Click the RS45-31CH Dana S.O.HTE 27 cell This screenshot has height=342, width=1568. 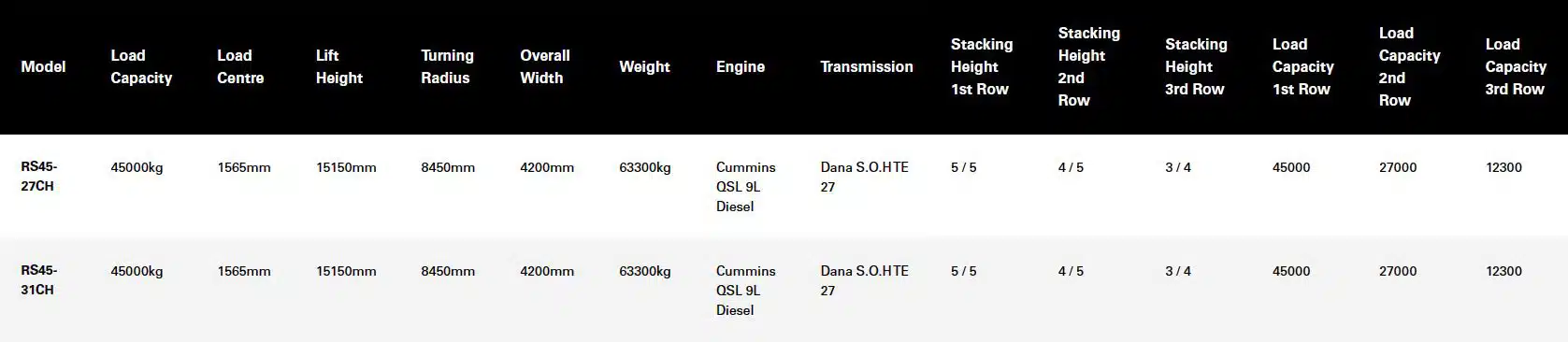tap(865, 280)
